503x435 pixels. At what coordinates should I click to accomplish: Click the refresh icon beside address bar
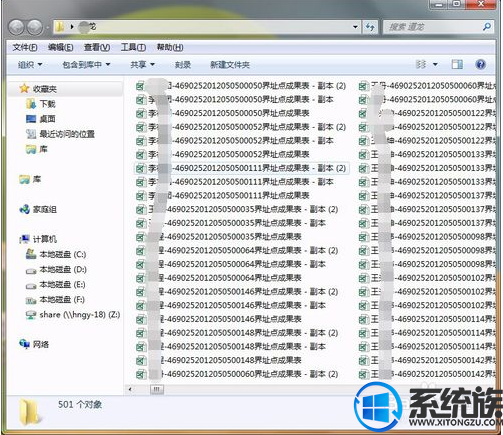pos(370,27)
